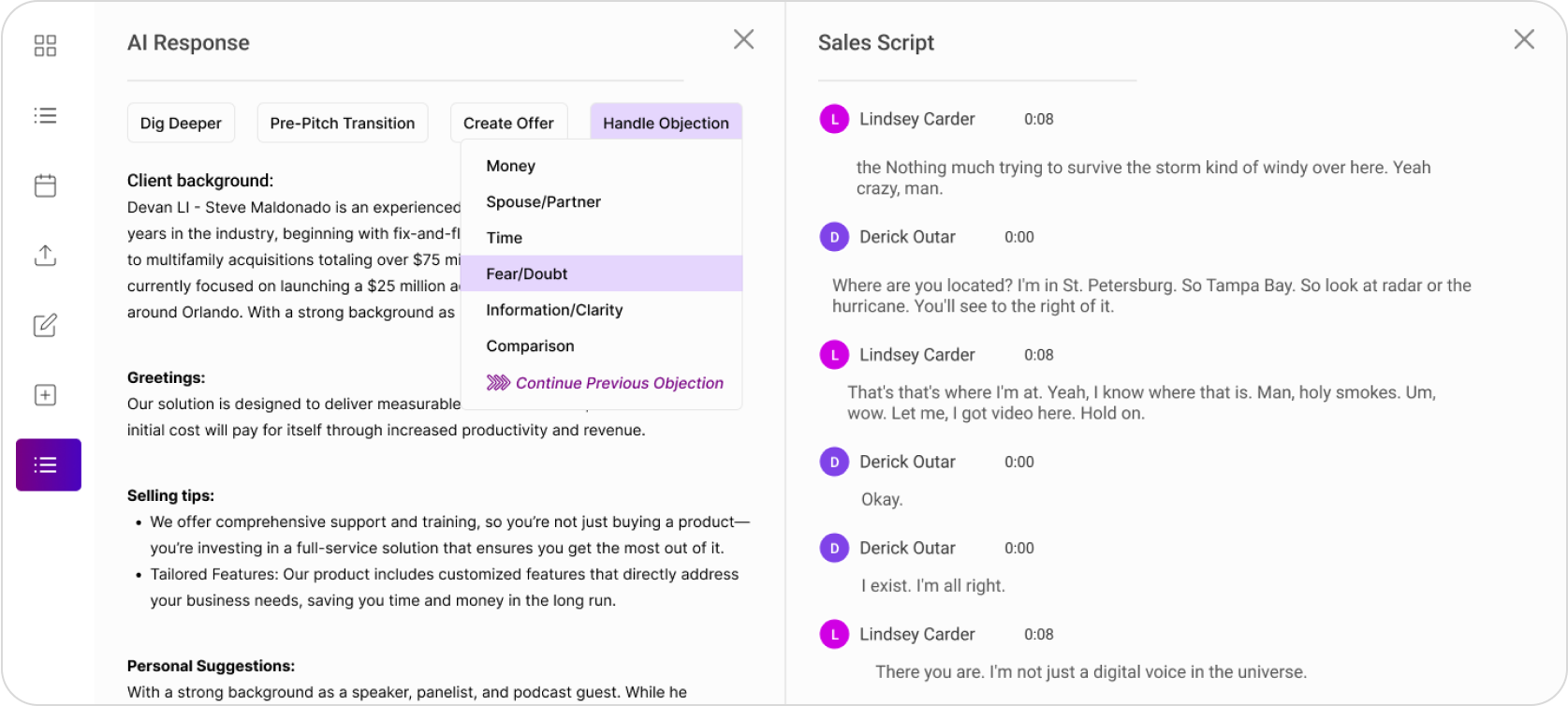This screenshot has width=1568, height=706.
Task: Click the highlighted purple list icon
Action: pyautogui.click(x=49, y=464)
